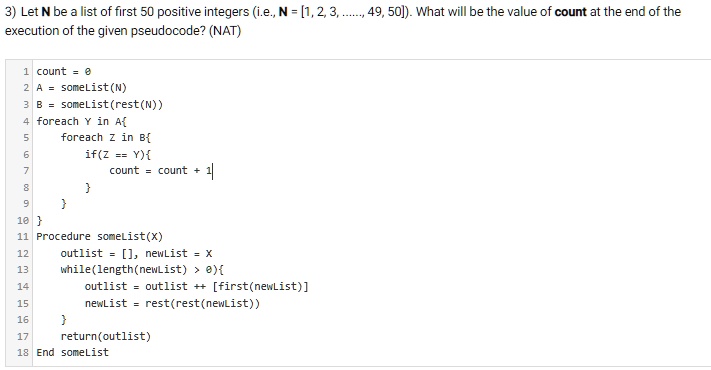Click line number 18 in gutter
Screen dimensions: 711x370
click(23, 353)
